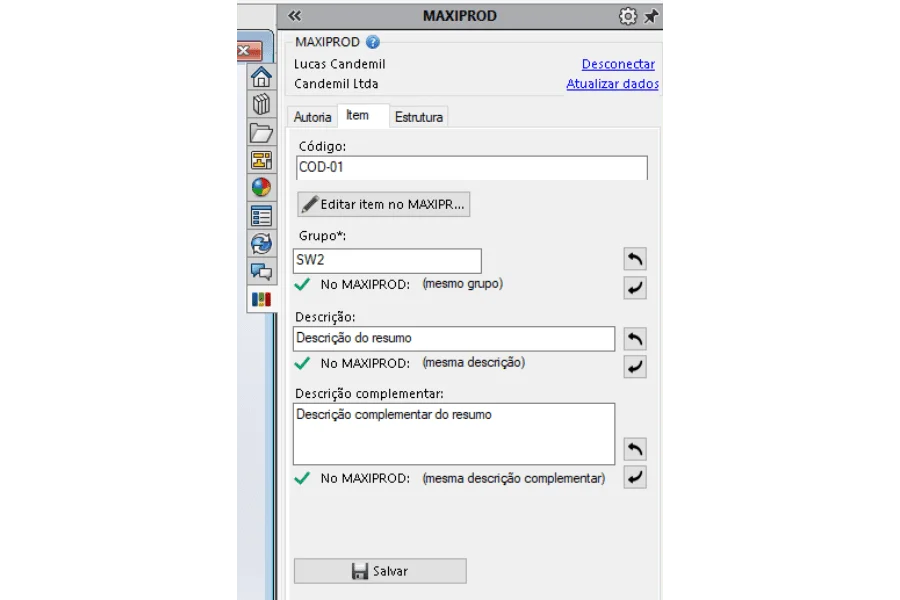Click the (mesma descrição) status text
The image size is (900, 600).
(x=474, y=363)
